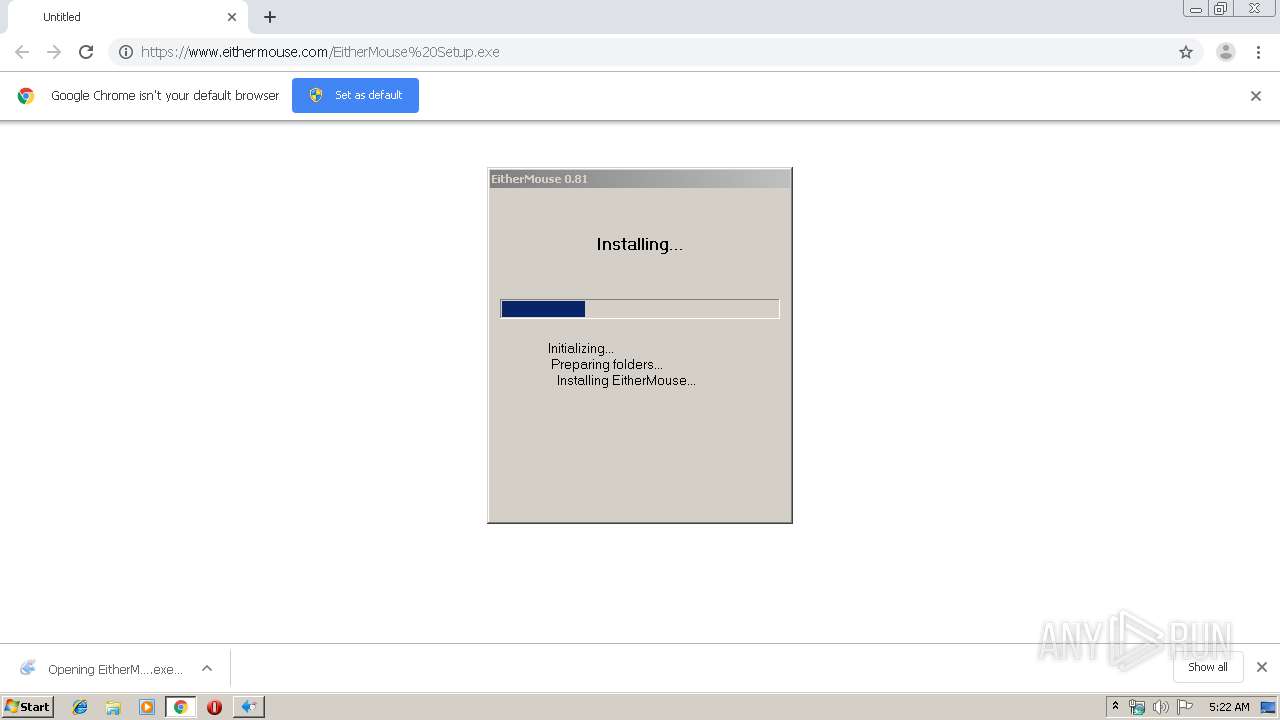Open Action Center flag tray icon

[1185, 707]
